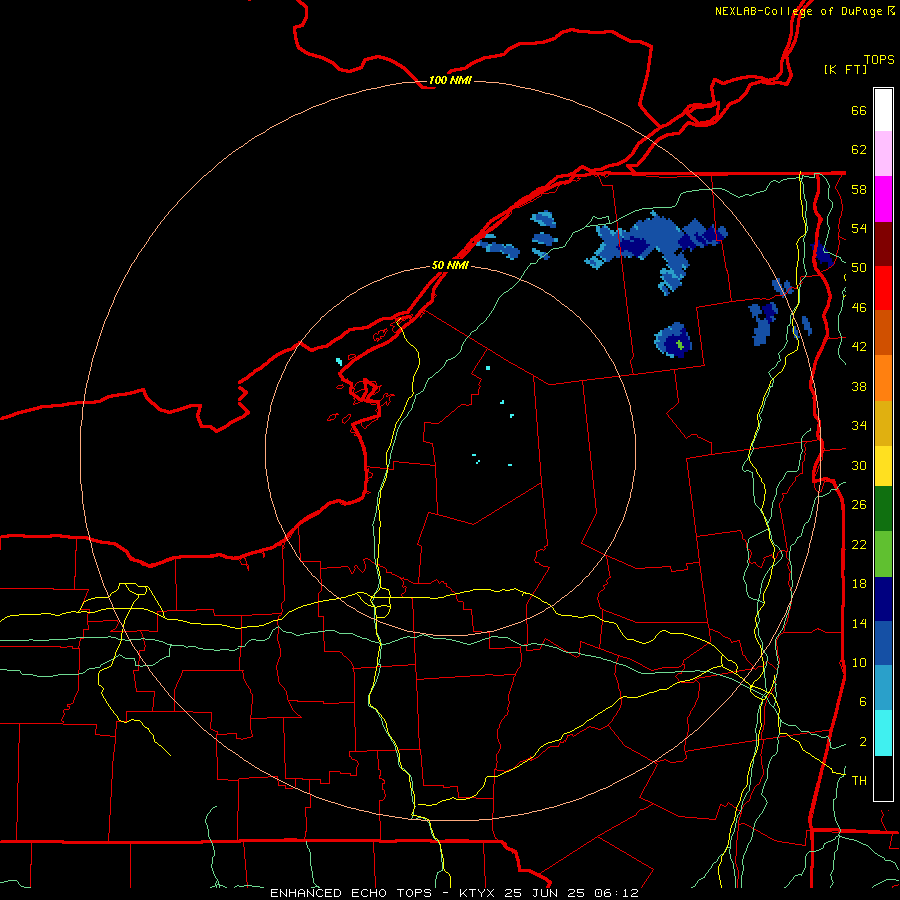Viewport: 900px width, 900px height.
Task: Select the bright red legend color band
Action: pos(883,288)
